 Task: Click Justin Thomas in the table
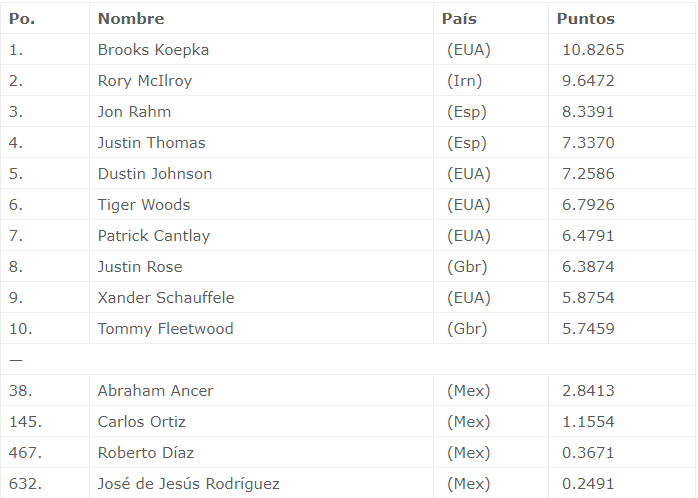151,143
